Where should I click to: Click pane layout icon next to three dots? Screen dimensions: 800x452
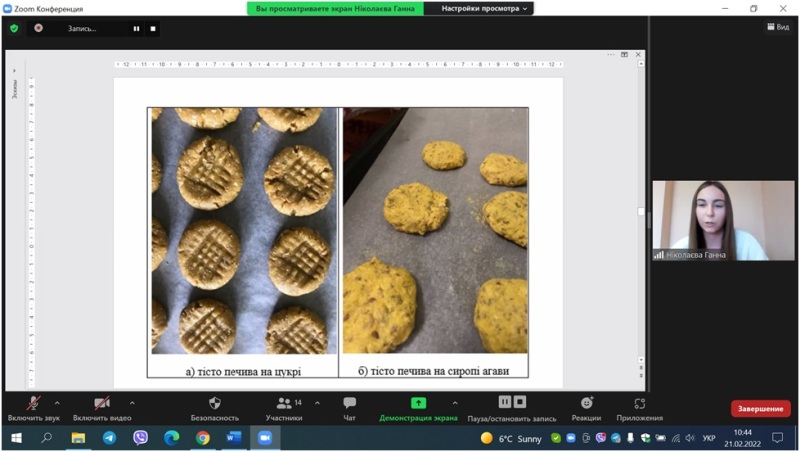624,55
